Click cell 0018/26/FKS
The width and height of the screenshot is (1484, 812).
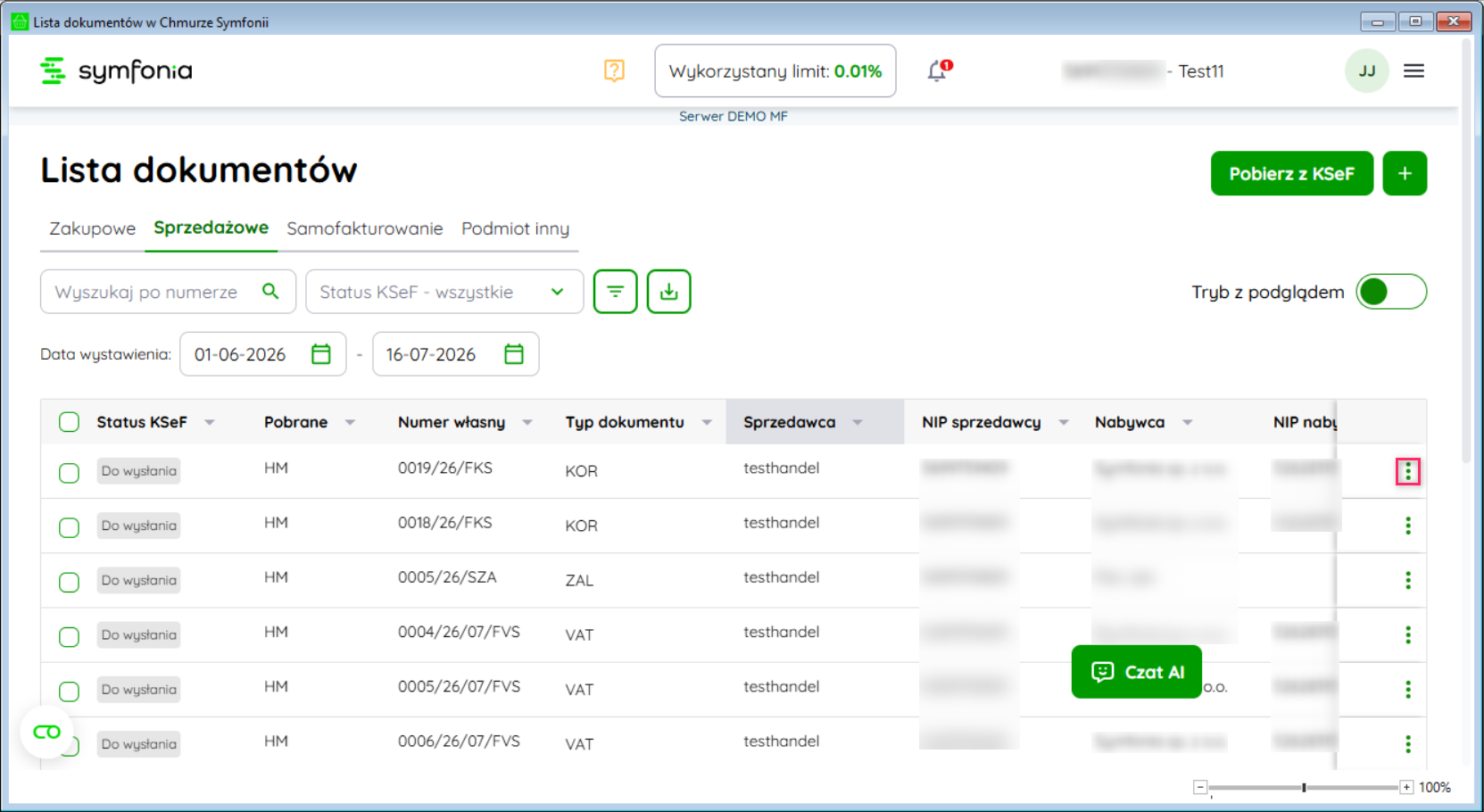coord(444,522)
